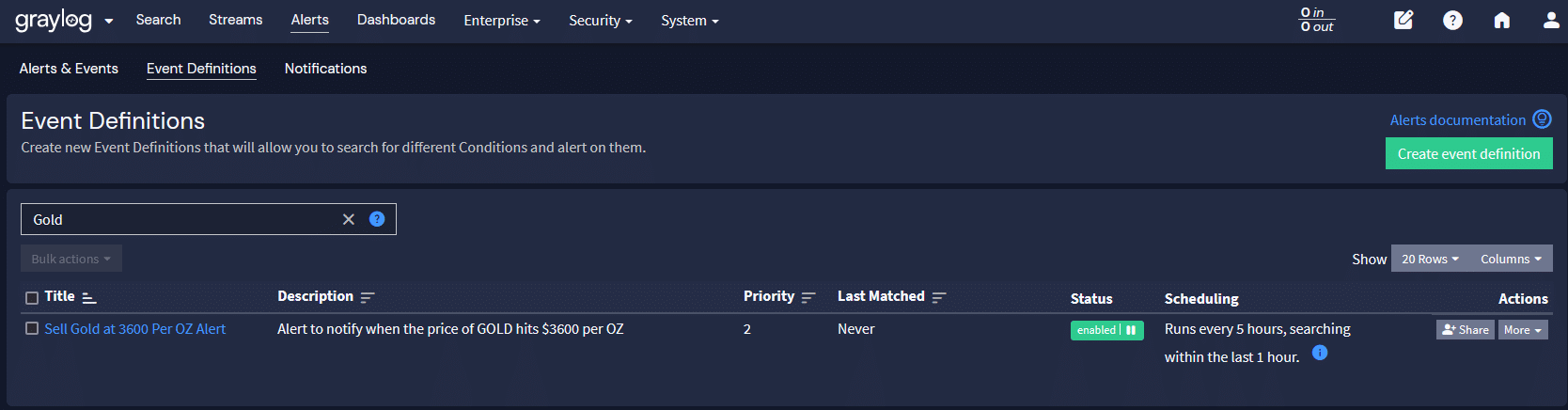Image resolution: width=1568 pixels, height=410 pixels.
Task: Click the help question mark icon in navbar
Action: coord(1452,20)
